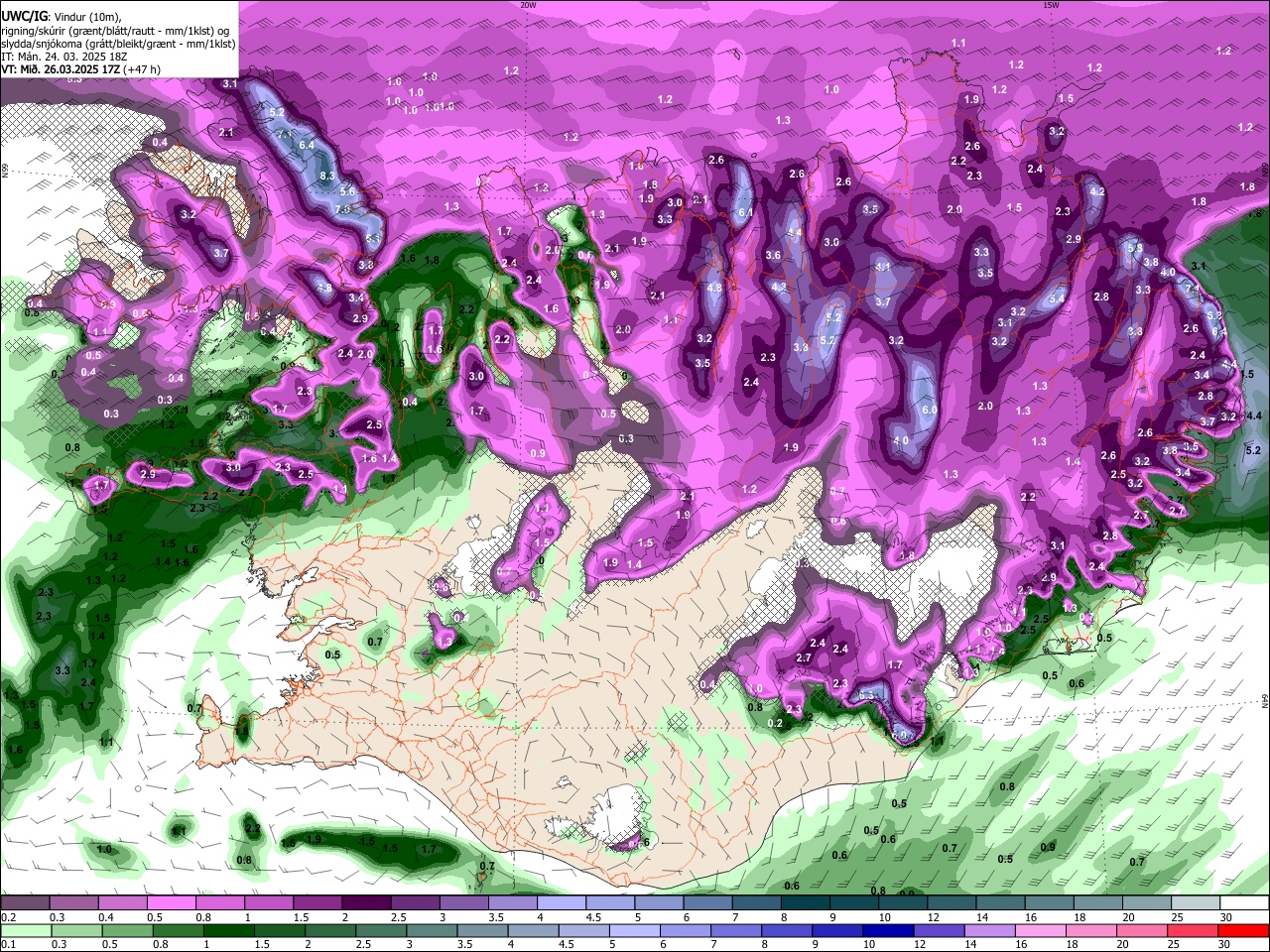
Task: Select the dark teal 8 snow legend swatch
Action: [806, 902]
